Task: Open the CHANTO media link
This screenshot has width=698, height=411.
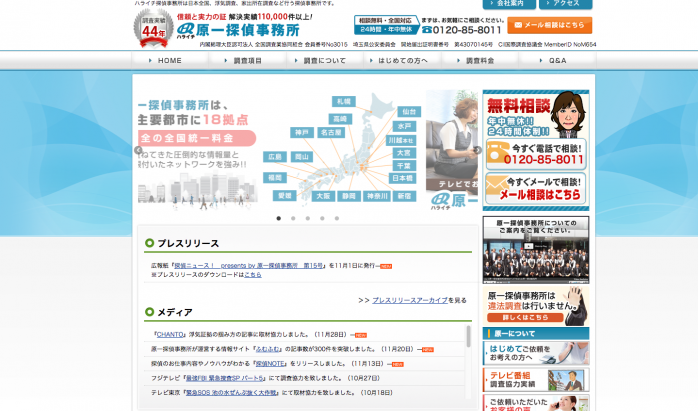Action: click(170, 335)
